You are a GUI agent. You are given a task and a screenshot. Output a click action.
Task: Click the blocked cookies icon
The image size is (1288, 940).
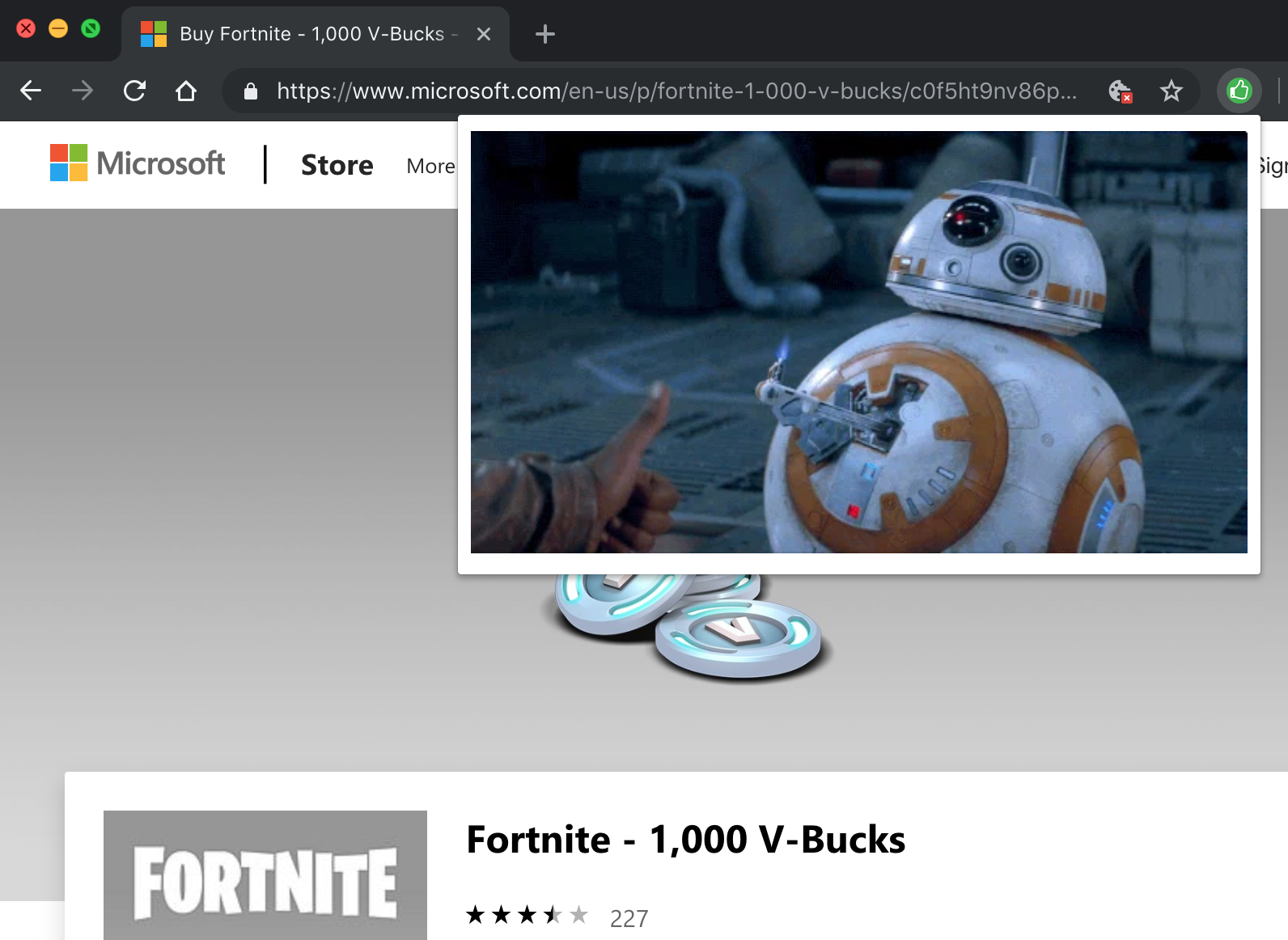(x=1120, y=91)
